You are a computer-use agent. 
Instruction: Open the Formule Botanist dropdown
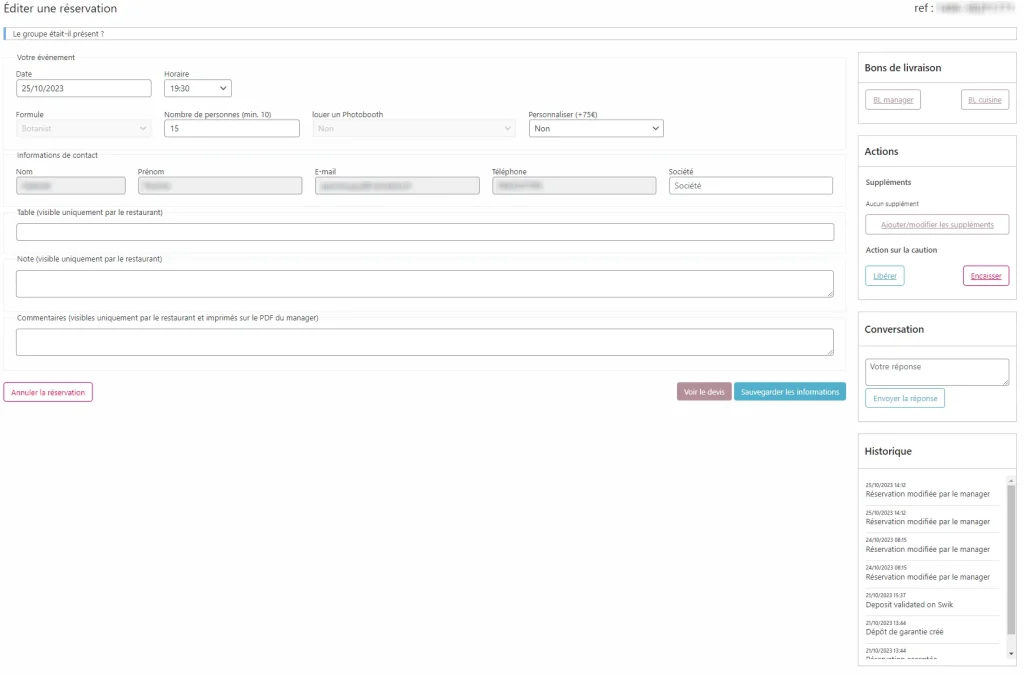coord(84,129)
